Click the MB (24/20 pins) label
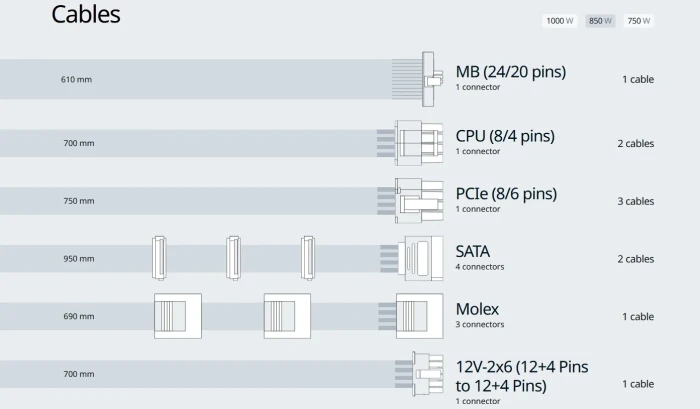The width and height of the screenshot is (700, 409). tap(510, 71)
